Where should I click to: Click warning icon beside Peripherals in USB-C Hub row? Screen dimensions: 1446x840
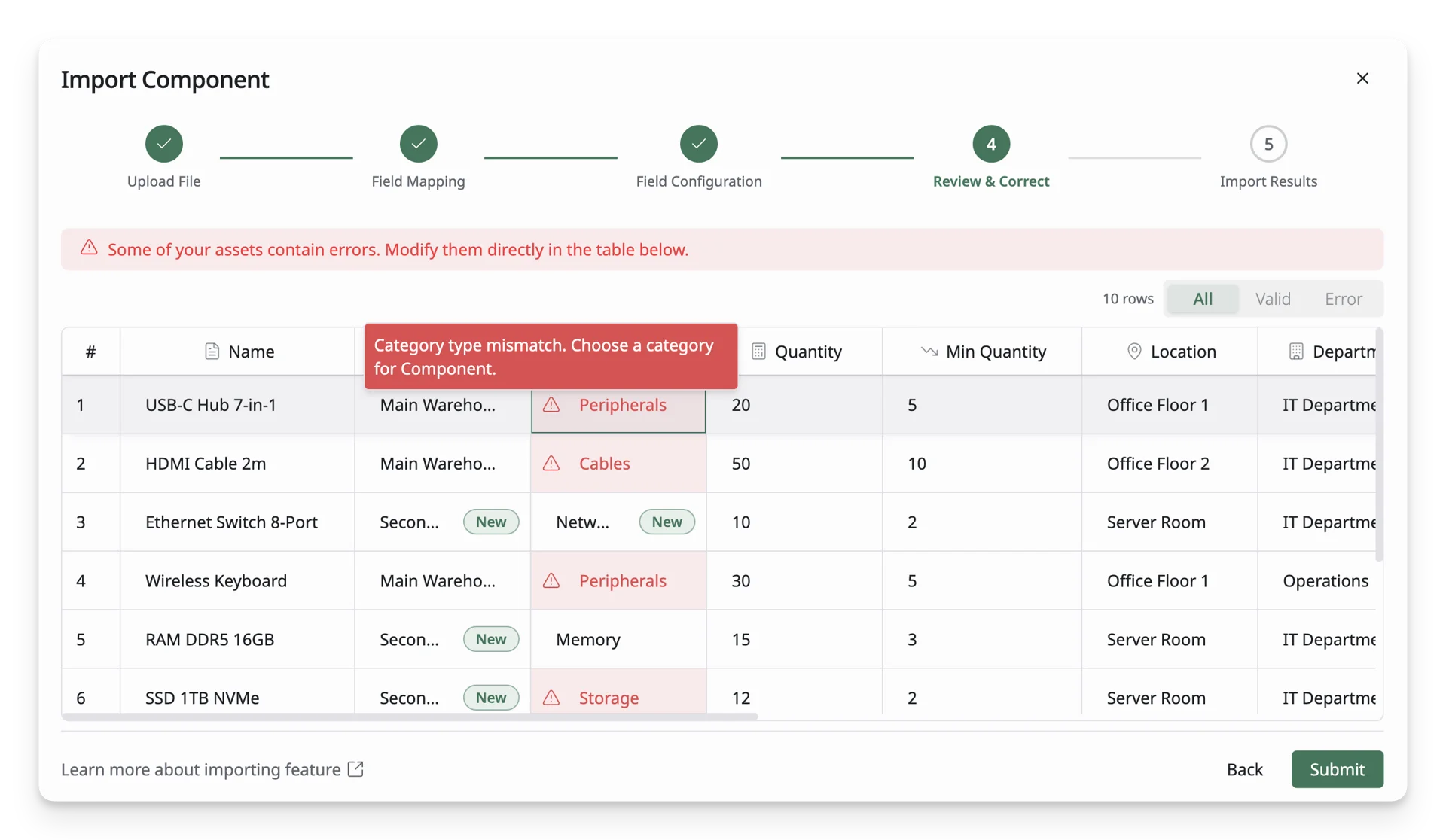551,405
